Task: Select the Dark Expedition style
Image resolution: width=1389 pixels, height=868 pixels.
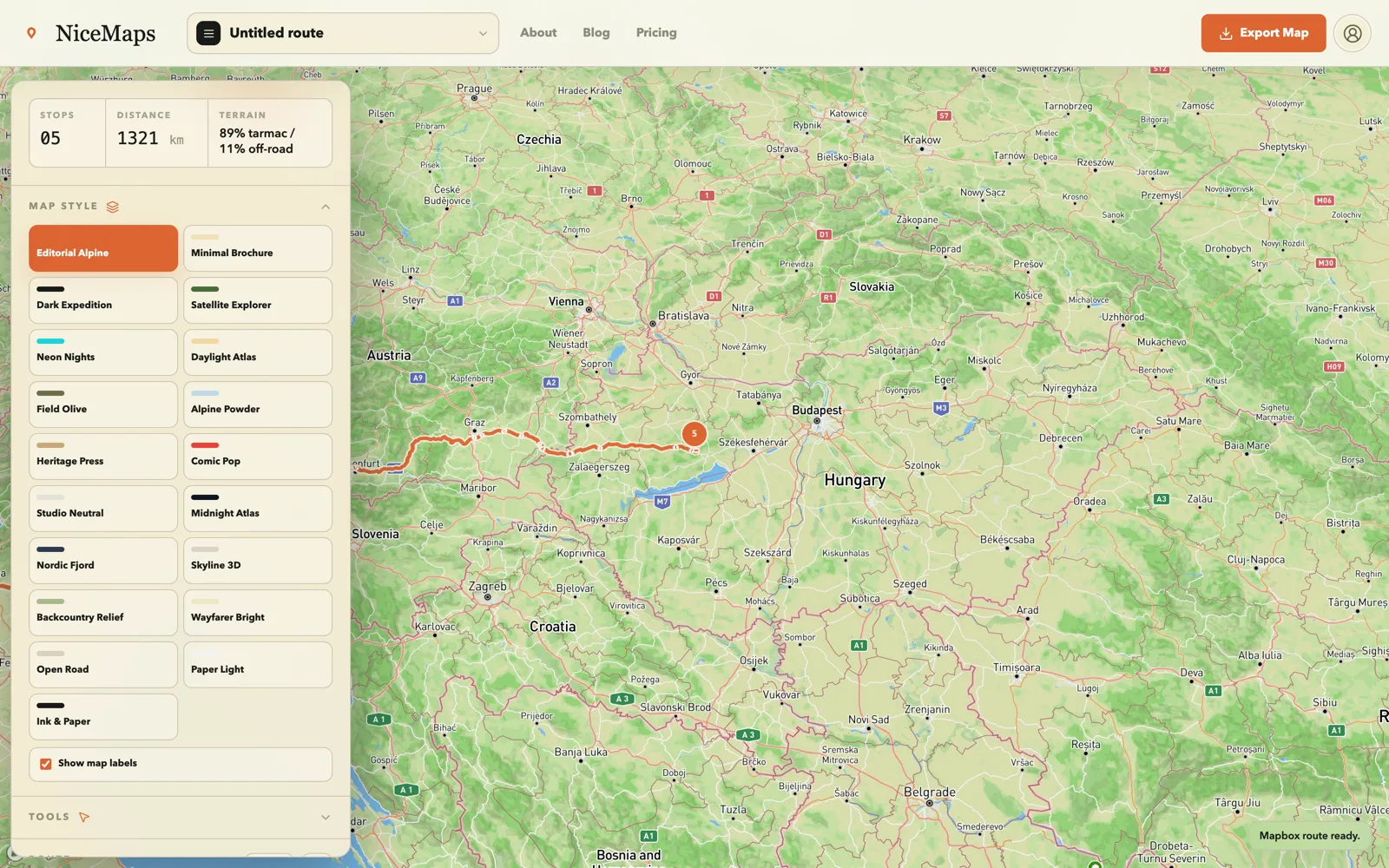Action: coord(103,300)
